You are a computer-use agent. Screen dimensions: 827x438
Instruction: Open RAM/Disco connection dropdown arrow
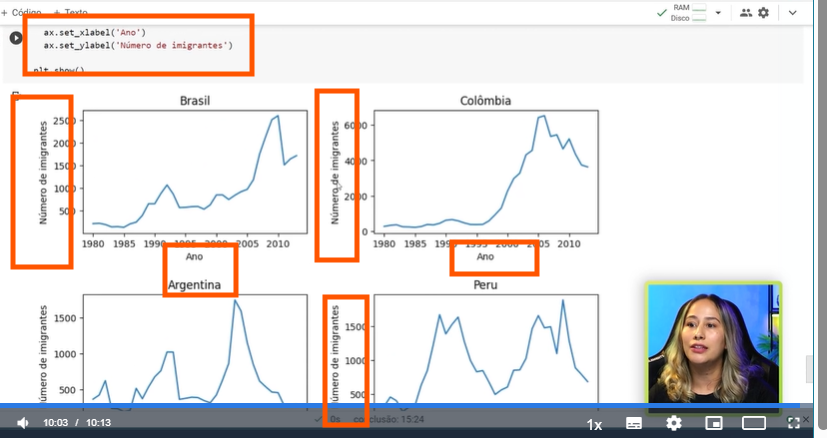pos(718,13)
